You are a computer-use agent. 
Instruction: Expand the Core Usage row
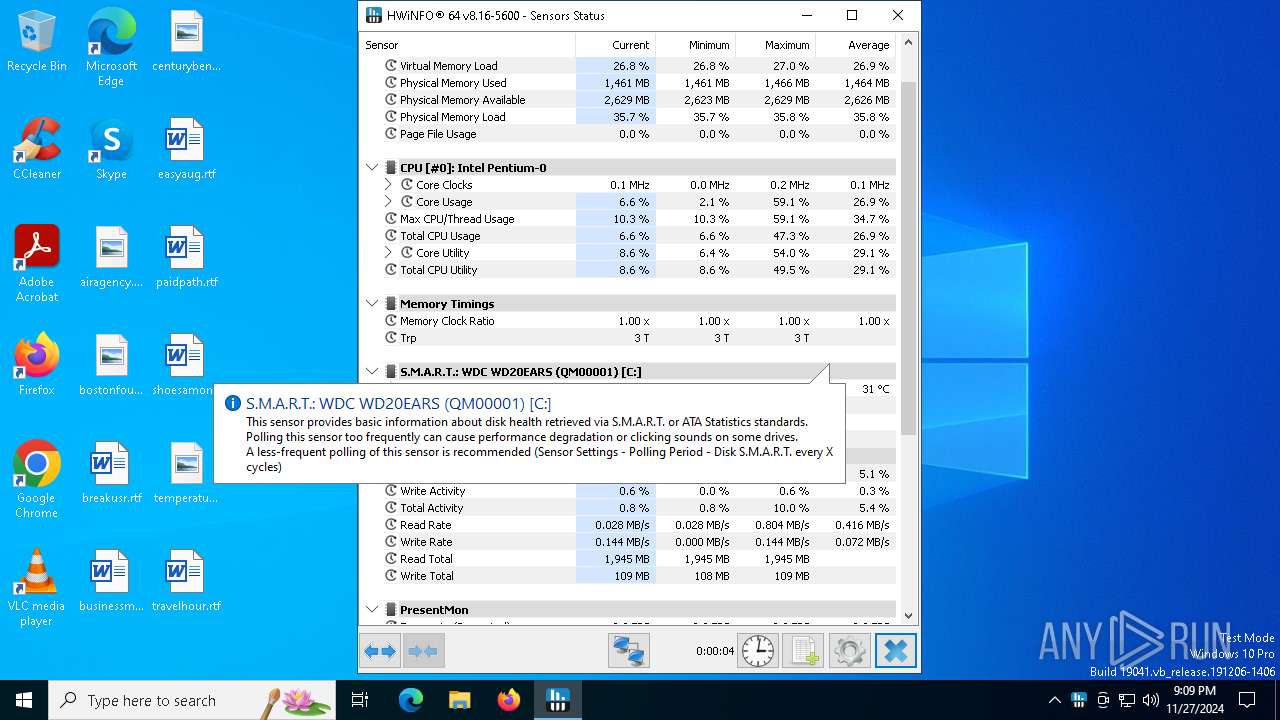click(x=389, y=202)
